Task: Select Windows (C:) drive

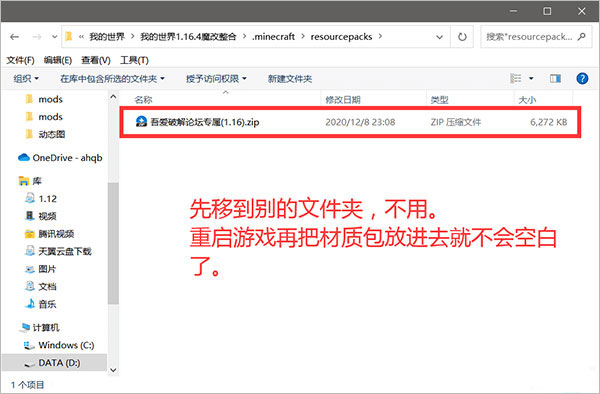Action: [x=59, y=345]
